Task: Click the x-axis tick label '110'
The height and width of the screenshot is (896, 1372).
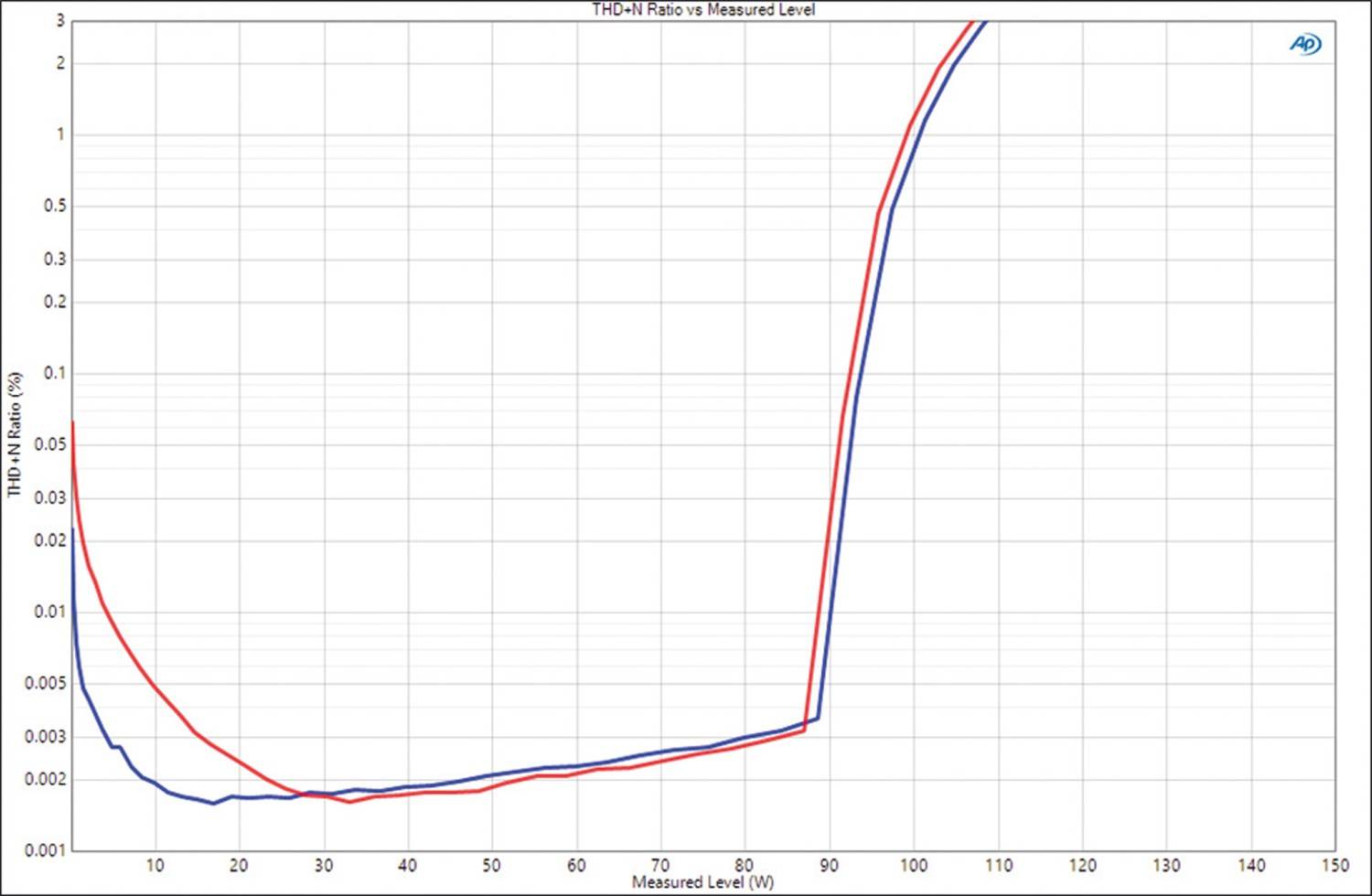Action: pyautogui.click(x=998, y=865)
